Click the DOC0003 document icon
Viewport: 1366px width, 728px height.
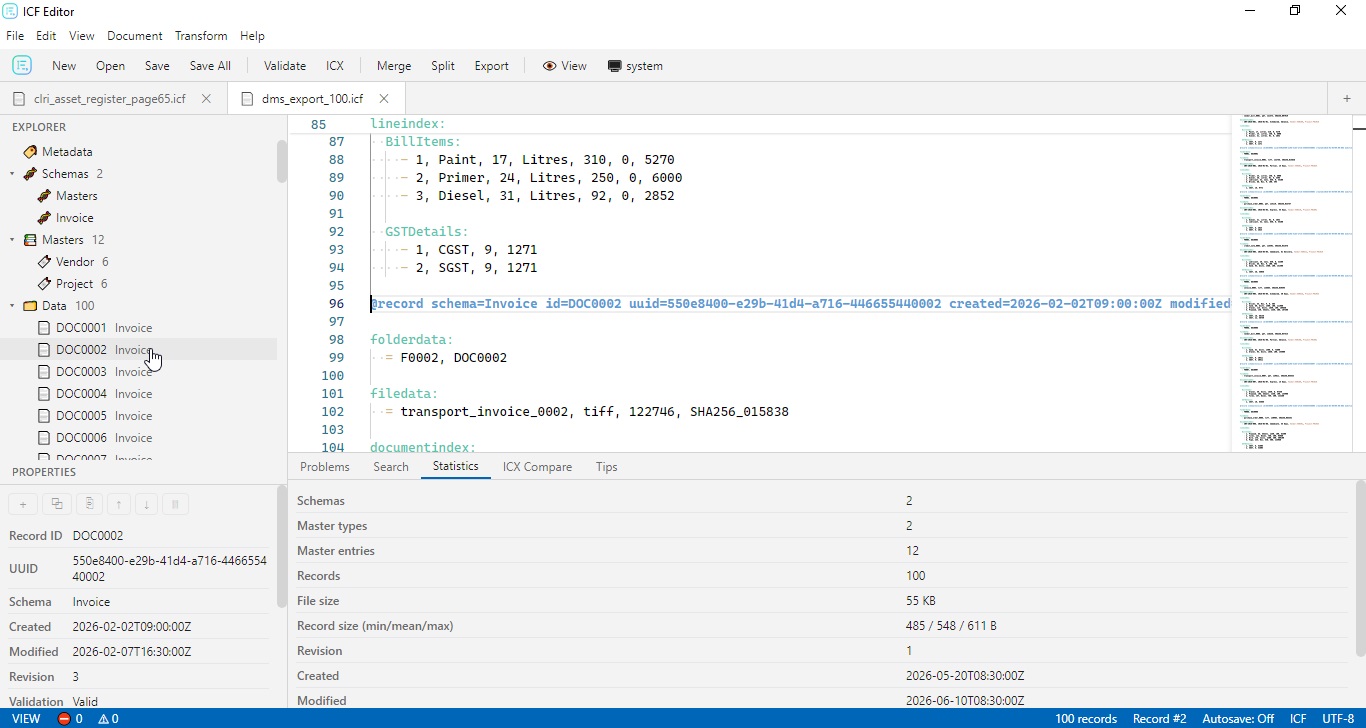click(x=44, y=372)
